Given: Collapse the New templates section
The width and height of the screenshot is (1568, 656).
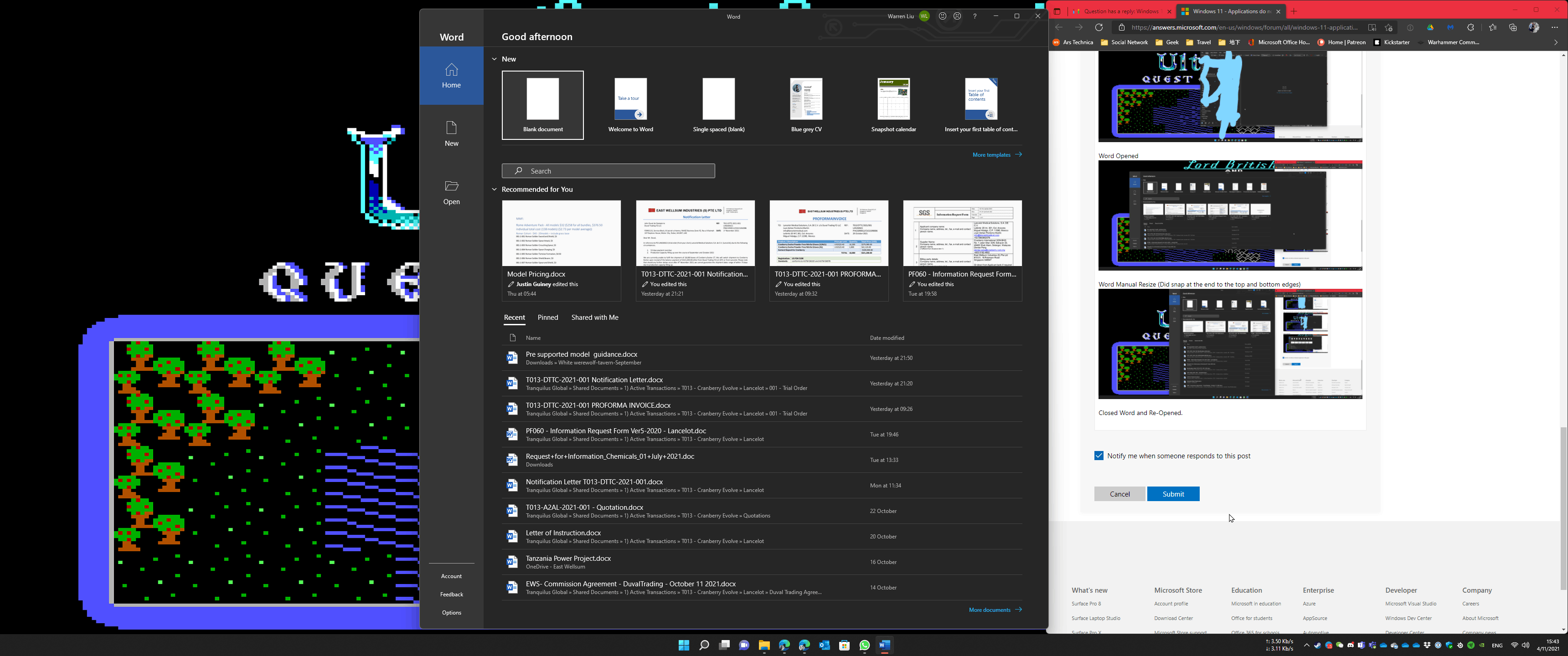Looking at the screenshot, I should click(x=494, y=59).
